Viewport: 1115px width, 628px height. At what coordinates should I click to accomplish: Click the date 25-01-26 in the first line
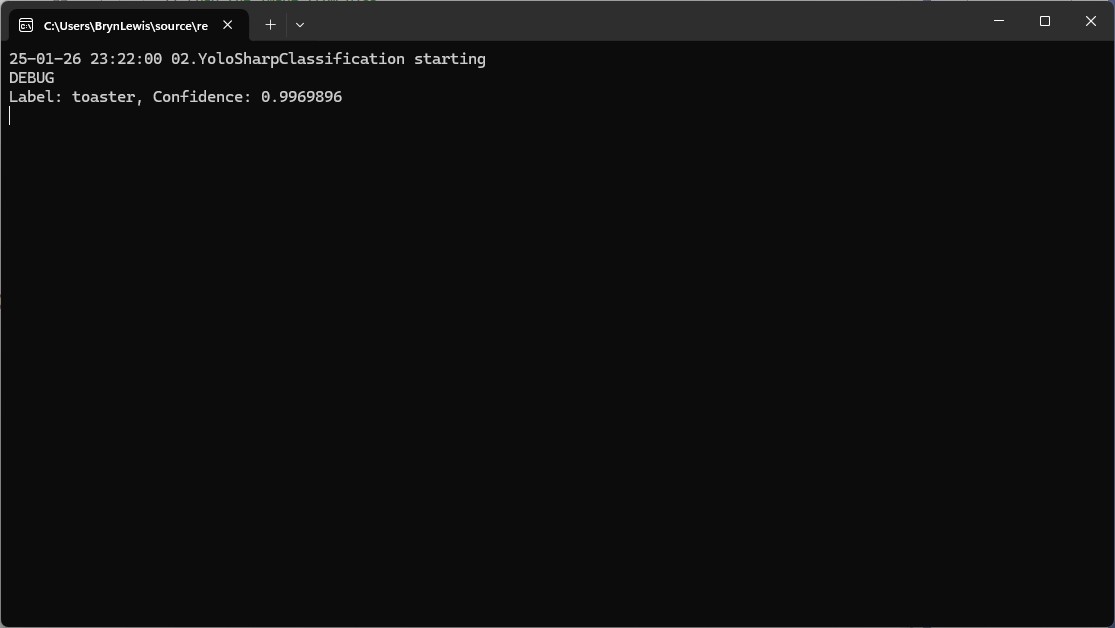[x=45, y=59]
